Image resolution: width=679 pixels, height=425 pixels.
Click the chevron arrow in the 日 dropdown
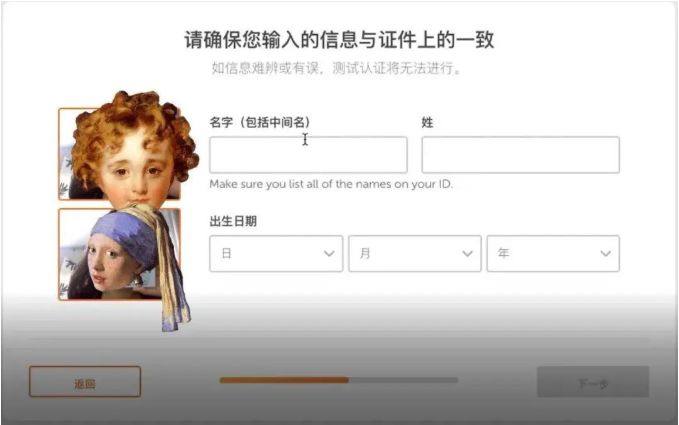329,254
